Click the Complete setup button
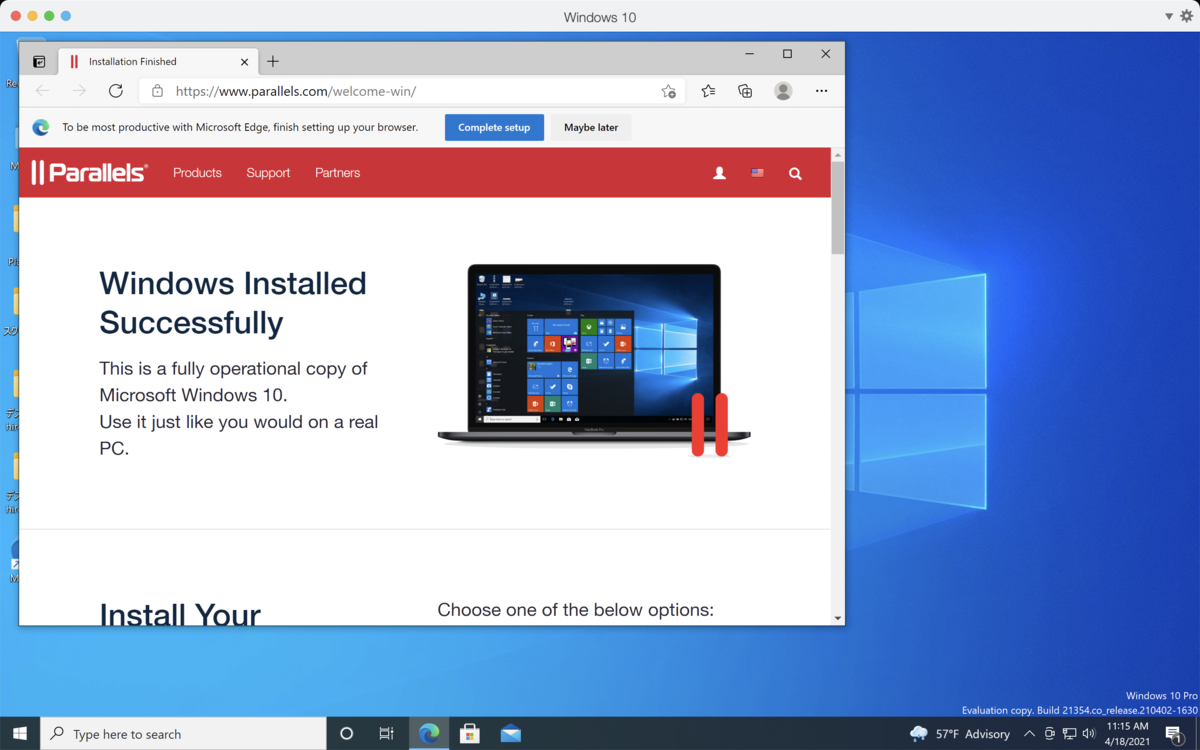Viewport: 1200px width, 750px height. point(494,127)
